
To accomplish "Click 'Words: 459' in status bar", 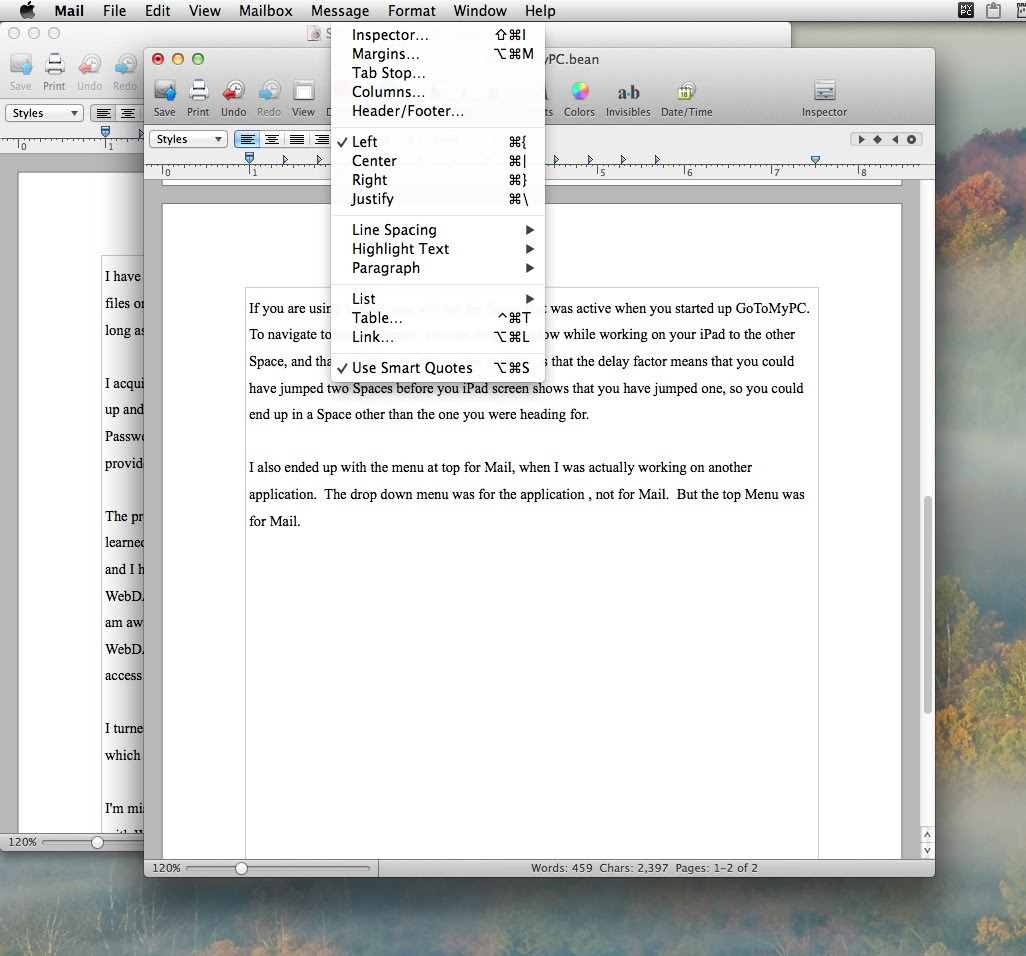I will (561, 868).
